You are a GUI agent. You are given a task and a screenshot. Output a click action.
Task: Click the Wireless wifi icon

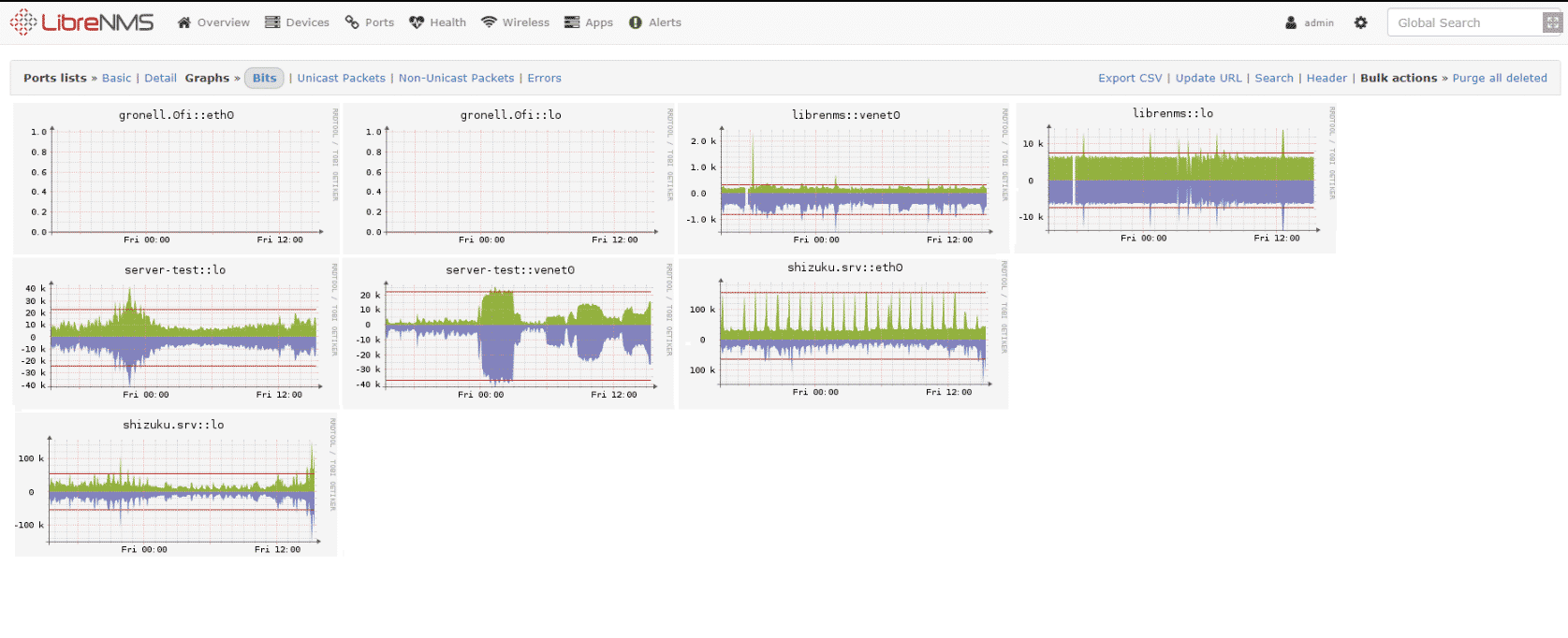(x=489, y=22)
